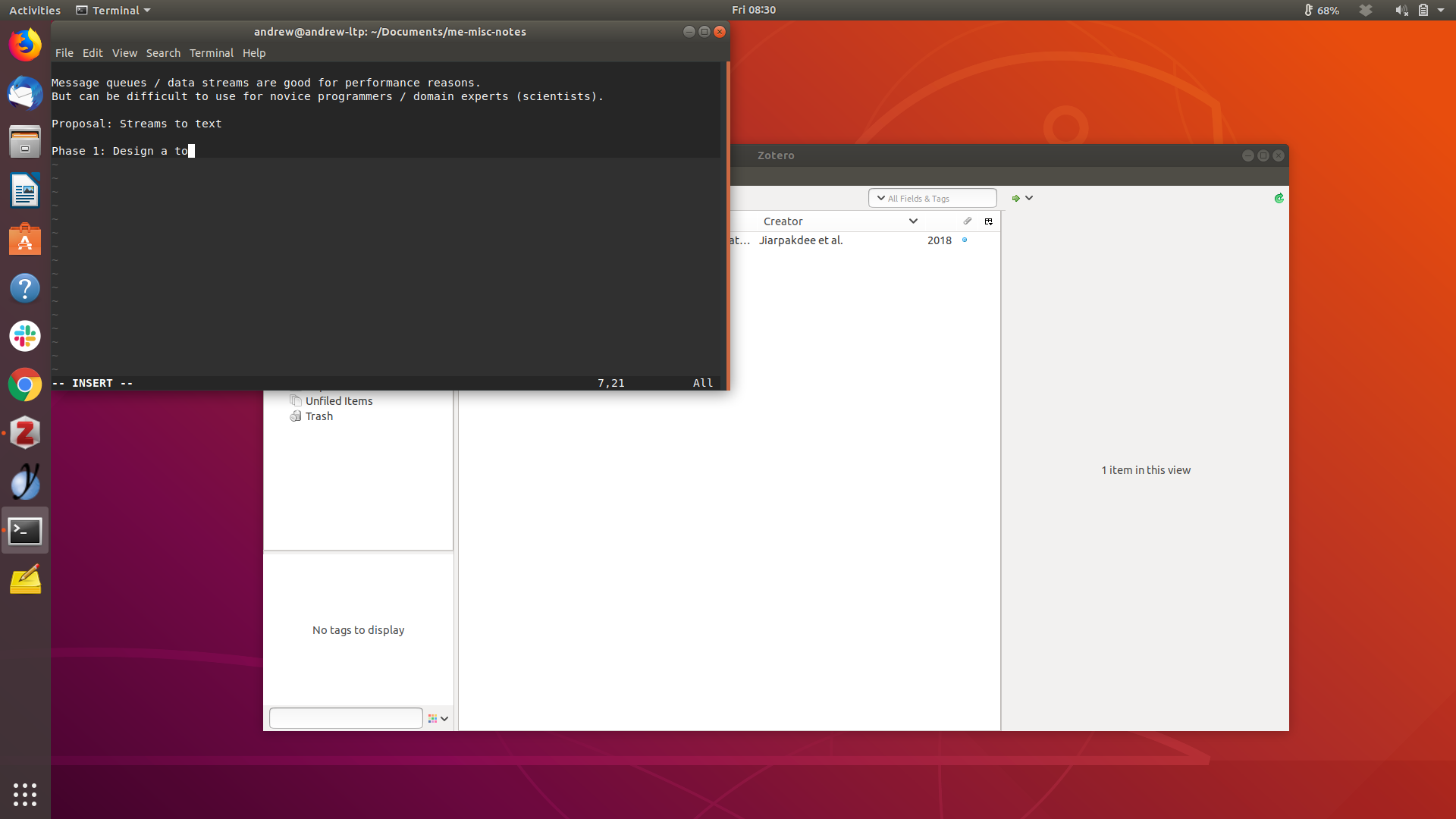Screen dimensions: 1456x819
Task: Click the tag filter input field
Action: [x=346, y=718]
